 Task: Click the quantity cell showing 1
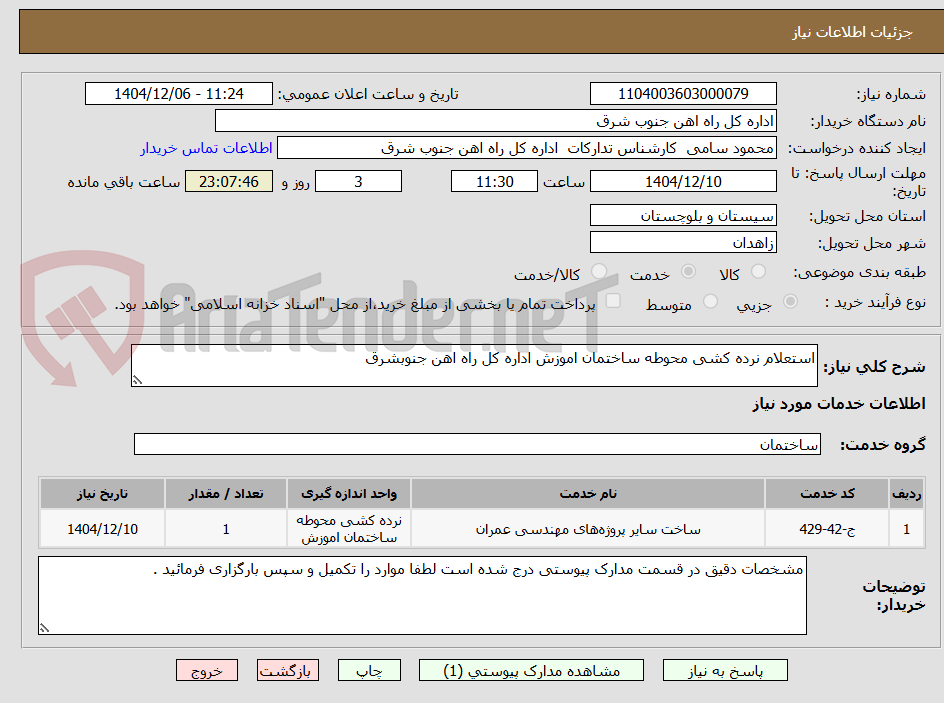pyautogui.click(x=226, y=528)
